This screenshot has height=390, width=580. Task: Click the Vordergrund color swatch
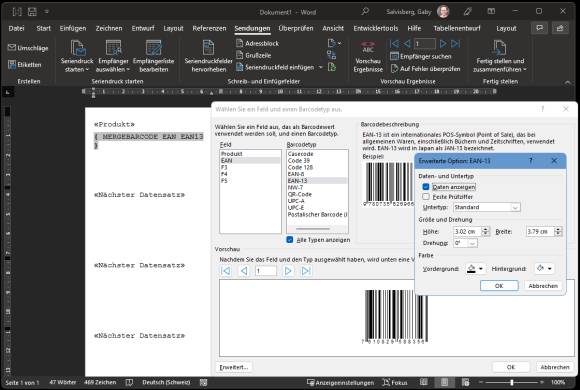pyautogui.click(x=471, y=269)
